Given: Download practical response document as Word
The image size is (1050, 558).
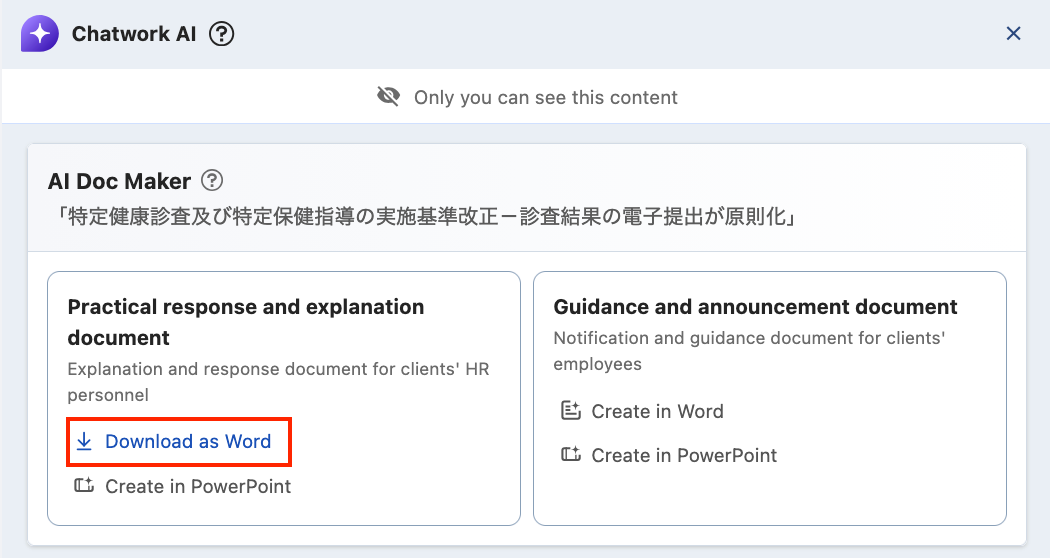Looking at the screenshot, I should [x=179, y=441].
